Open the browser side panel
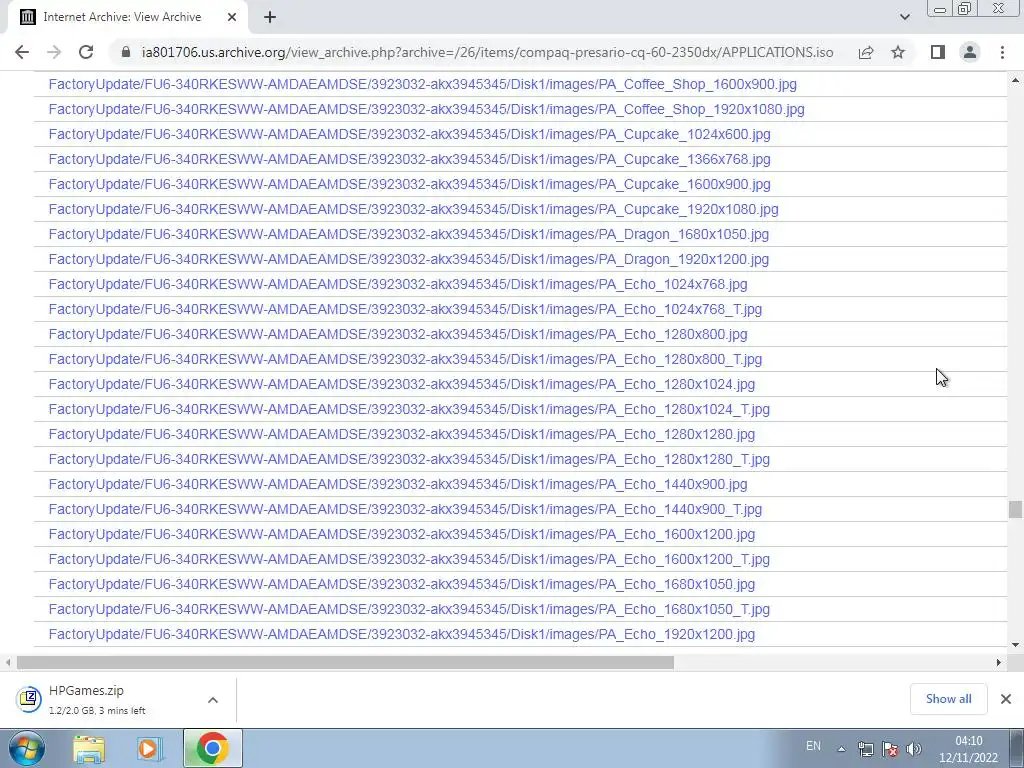This screenshot has width=1024, height=768. point(938,52)
